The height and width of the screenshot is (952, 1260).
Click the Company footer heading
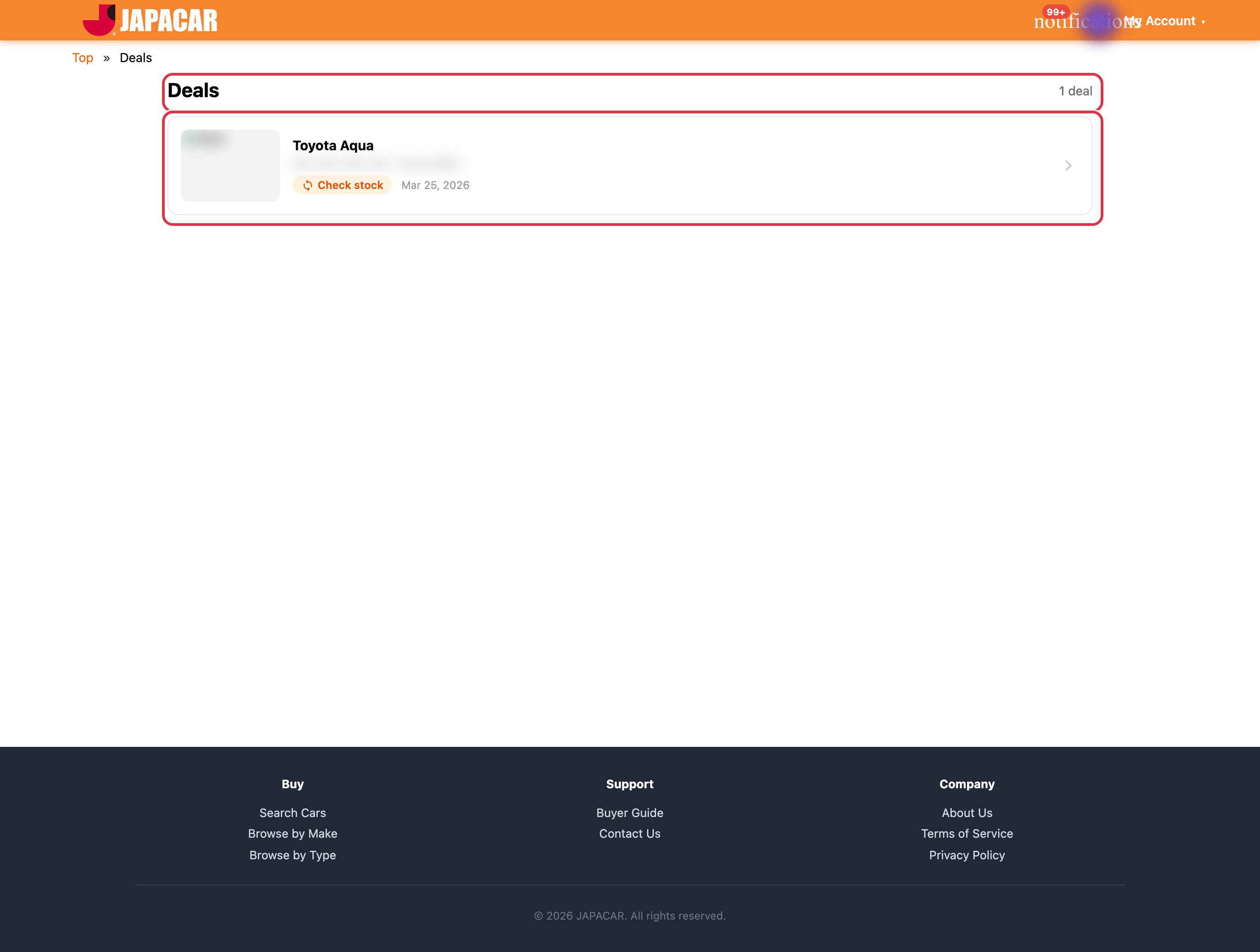(x=967, y=784)
